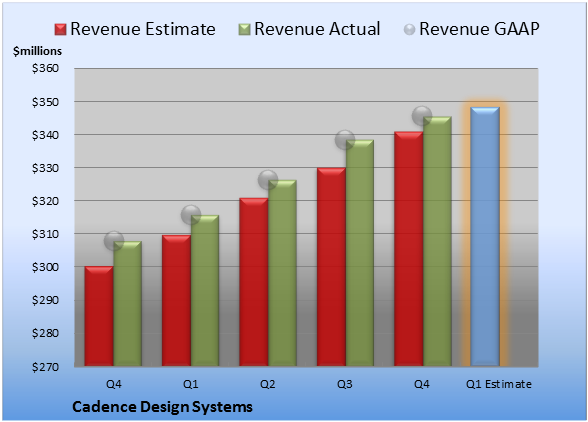Click the red Revenue Estimate bar for Q3
Screen dimensions: 588x422
point(331,266)
